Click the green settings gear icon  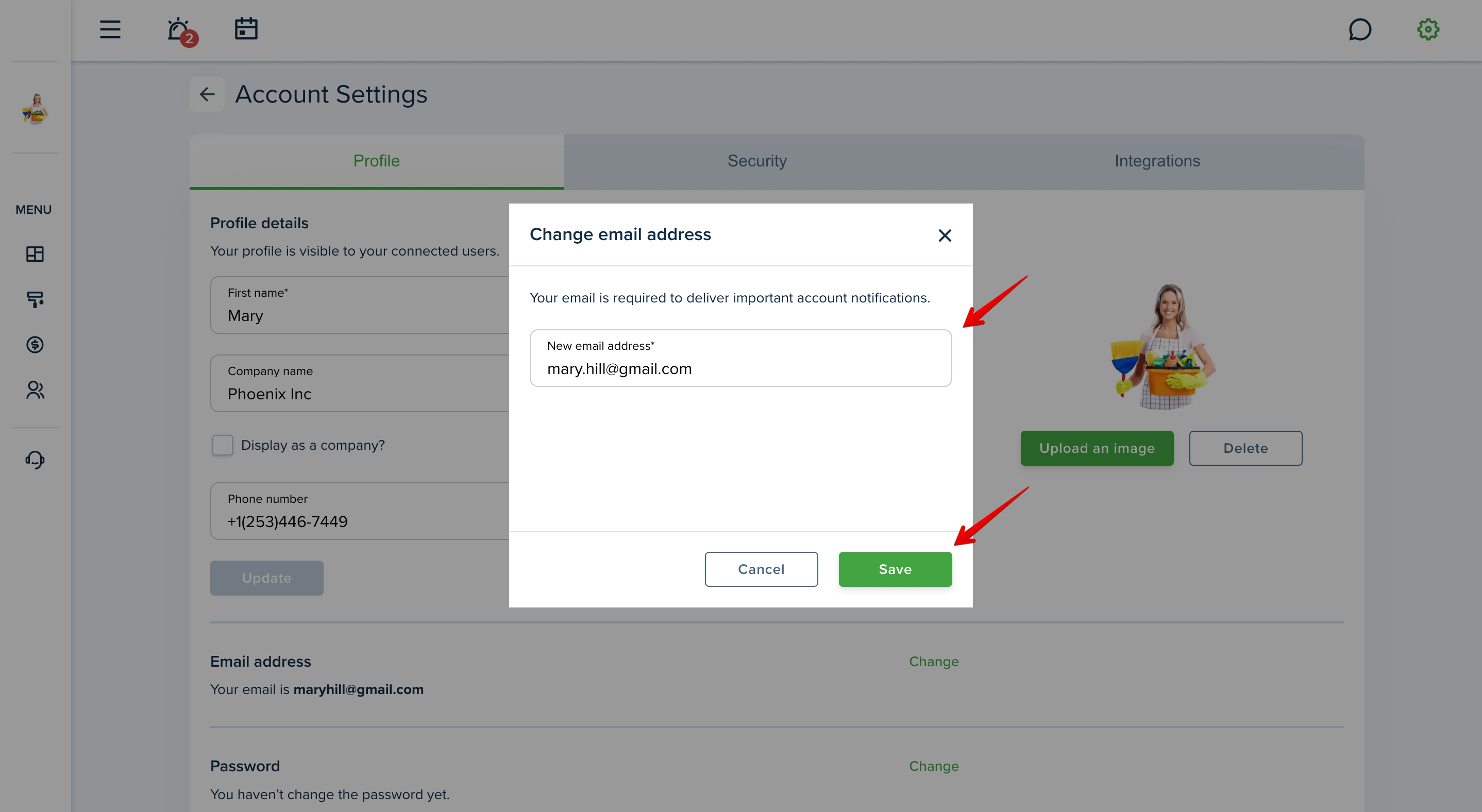(1428, 29)
